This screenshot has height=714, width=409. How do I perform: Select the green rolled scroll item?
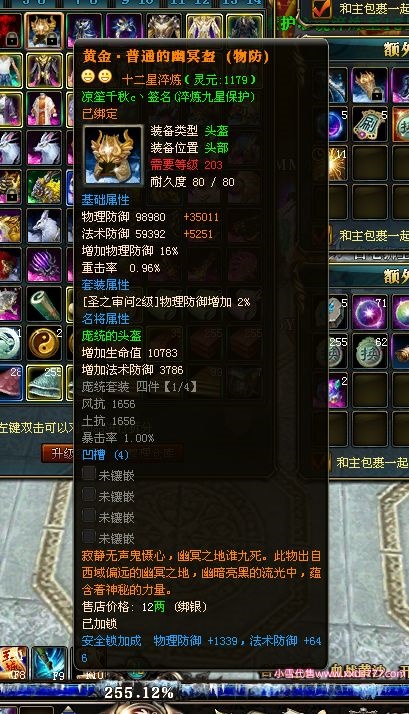[44, 303]
